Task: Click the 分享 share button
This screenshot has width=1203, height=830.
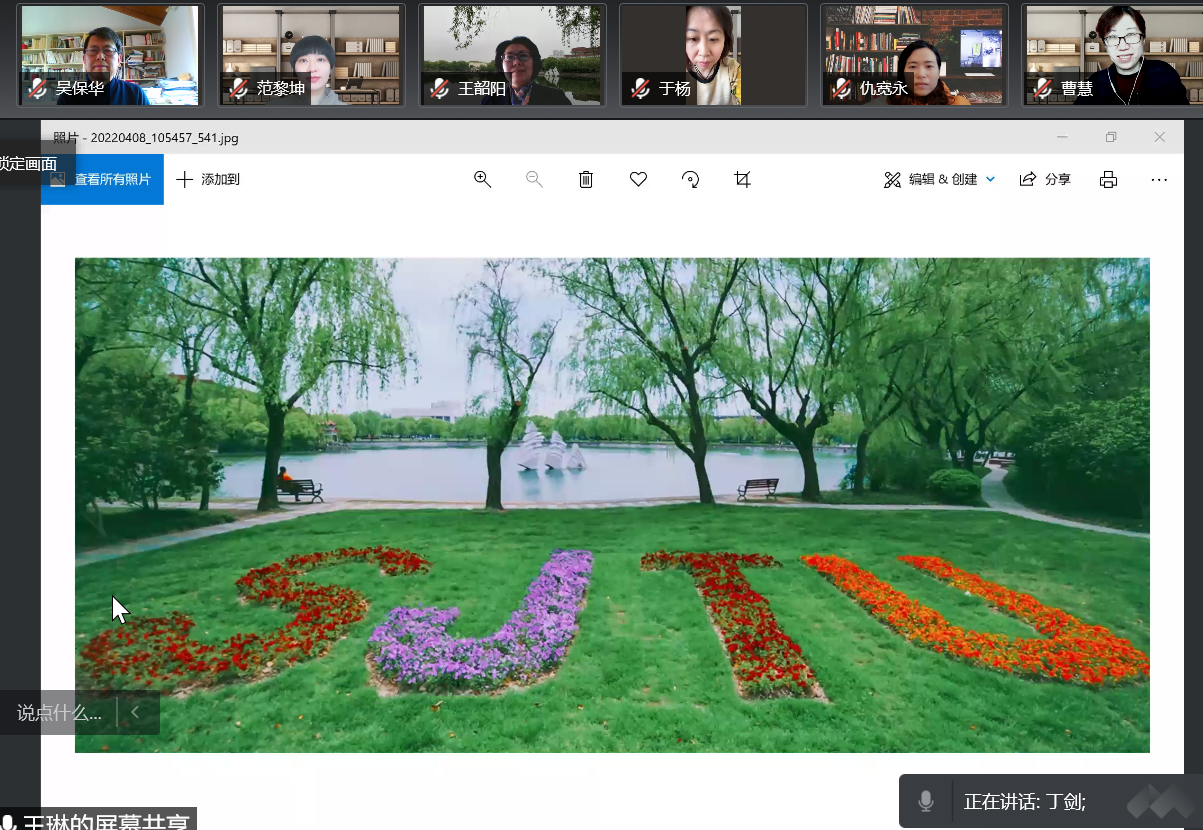Action: (x=1045, y=179)
